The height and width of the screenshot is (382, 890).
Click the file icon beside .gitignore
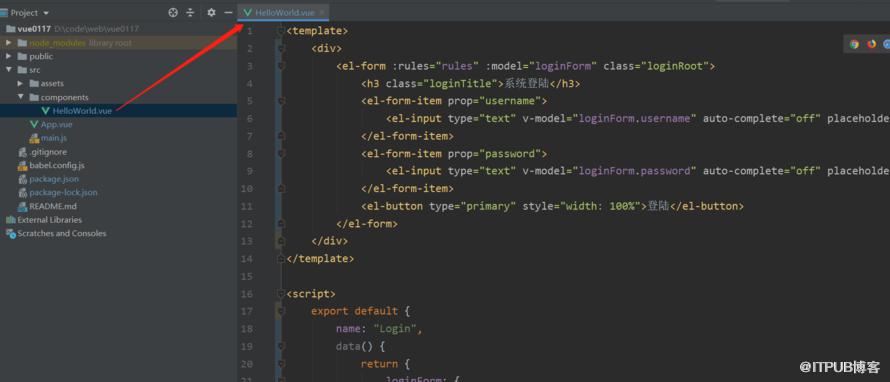point(23,152)
